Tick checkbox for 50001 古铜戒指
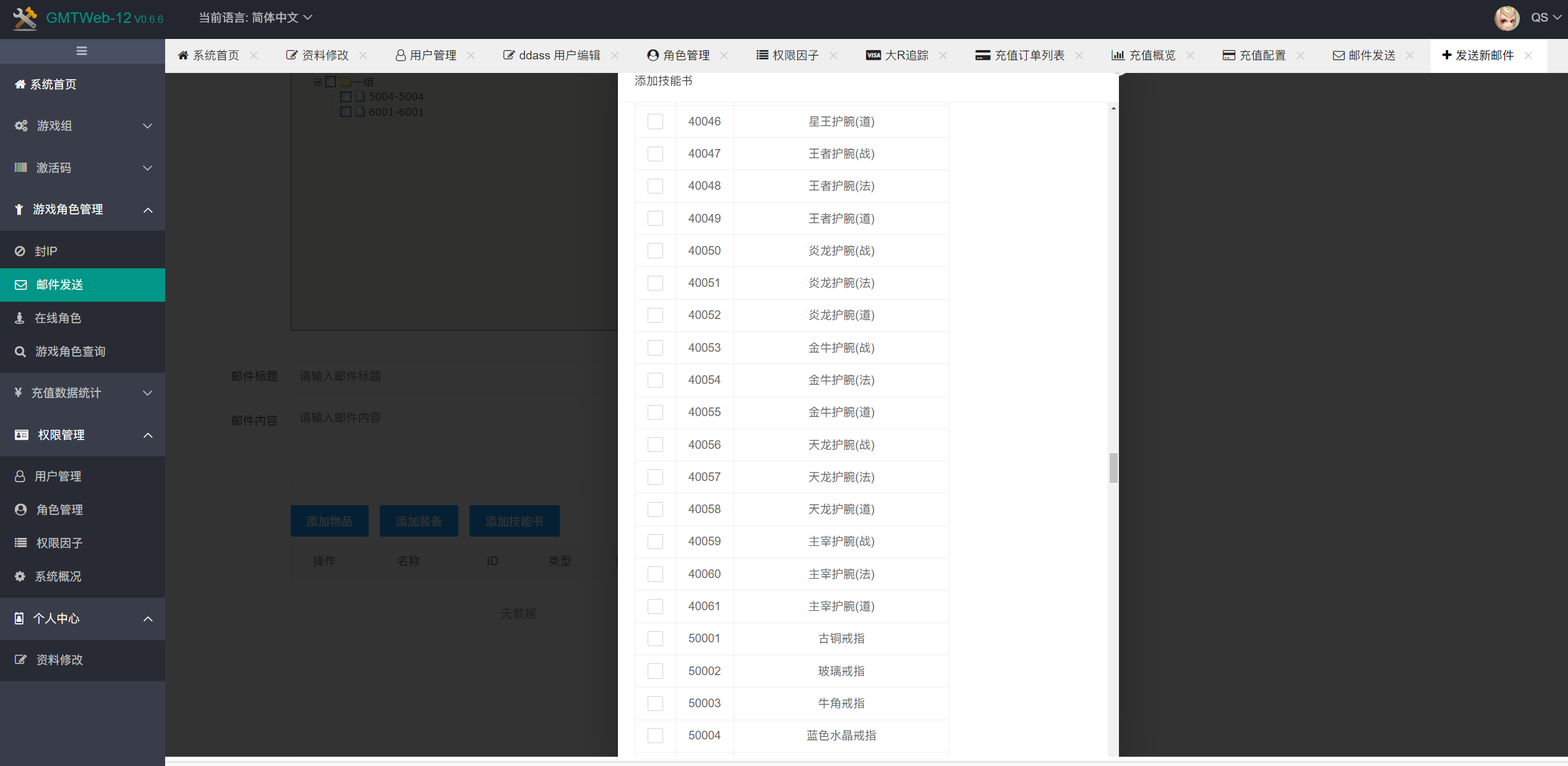This screenshot has height=766, width=1568. (655, 639)
